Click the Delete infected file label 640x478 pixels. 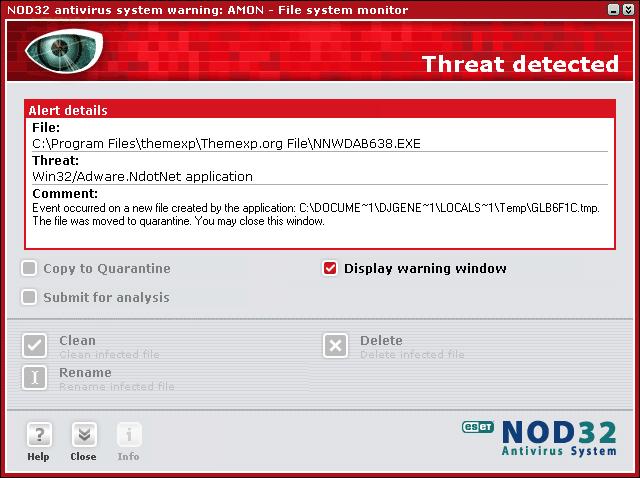tap(412, 354)
